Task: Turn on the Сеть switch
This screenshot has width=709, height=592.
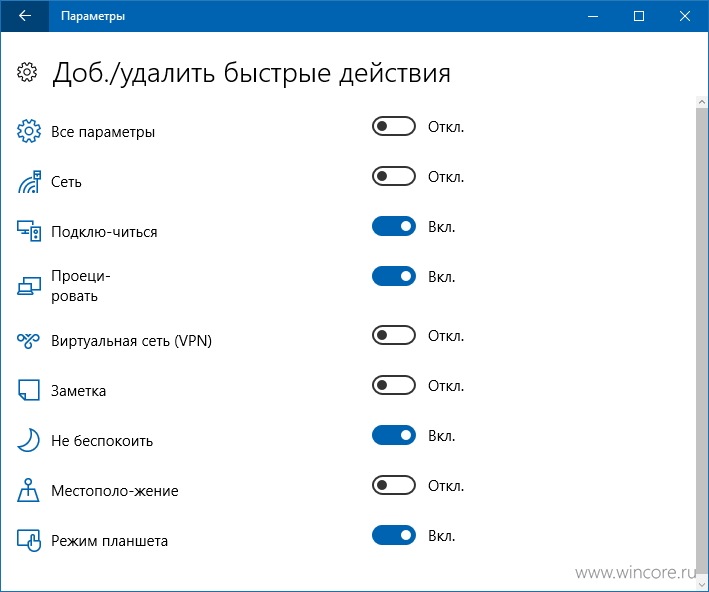Action: click(394, 176)
